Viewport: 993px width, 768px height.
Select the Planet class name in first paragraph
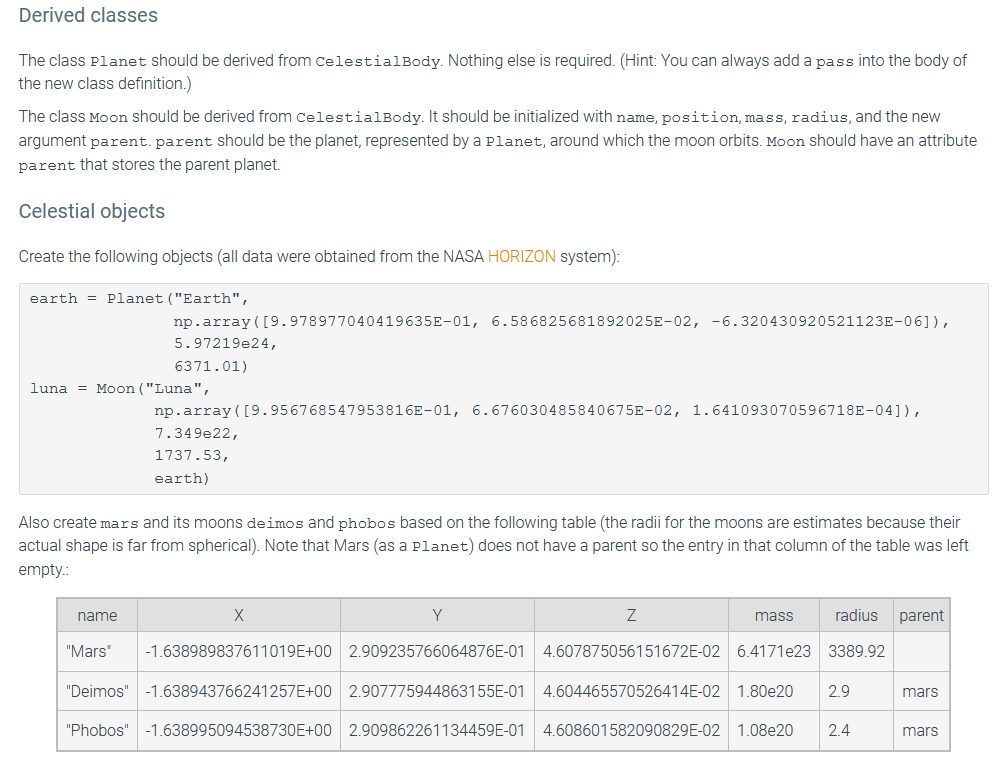pos(118,61)
